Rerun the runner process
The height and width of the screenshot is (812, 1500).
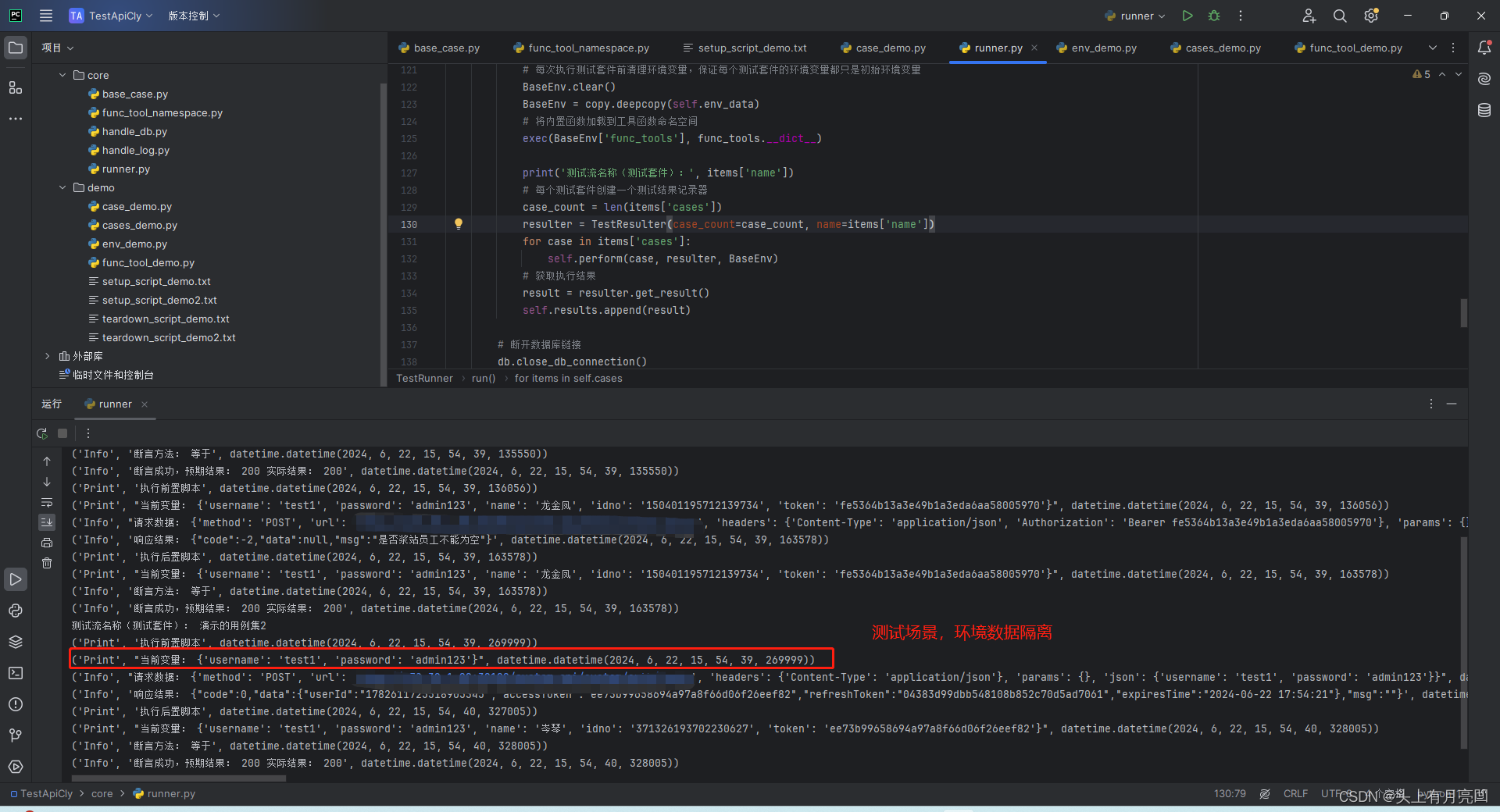tap(42, 433)
